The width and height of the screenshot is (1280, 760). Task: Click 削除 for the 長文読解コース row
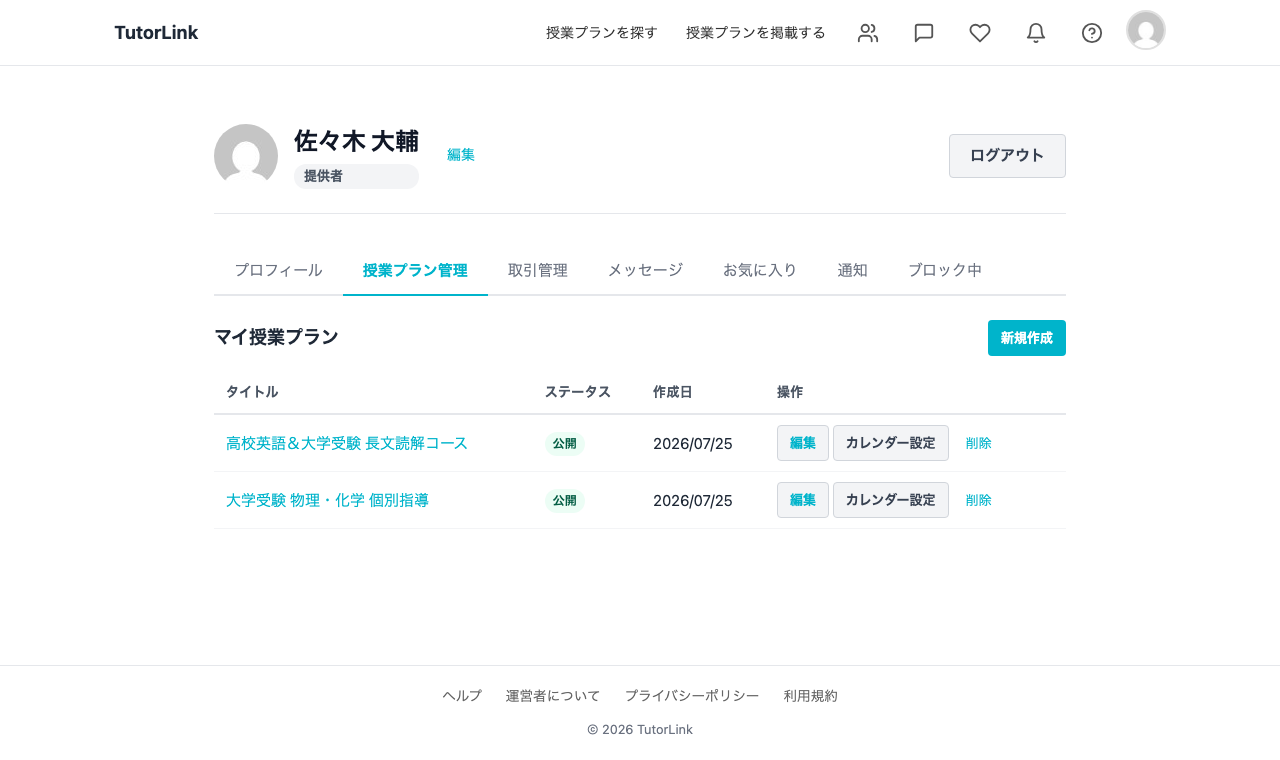979,443
